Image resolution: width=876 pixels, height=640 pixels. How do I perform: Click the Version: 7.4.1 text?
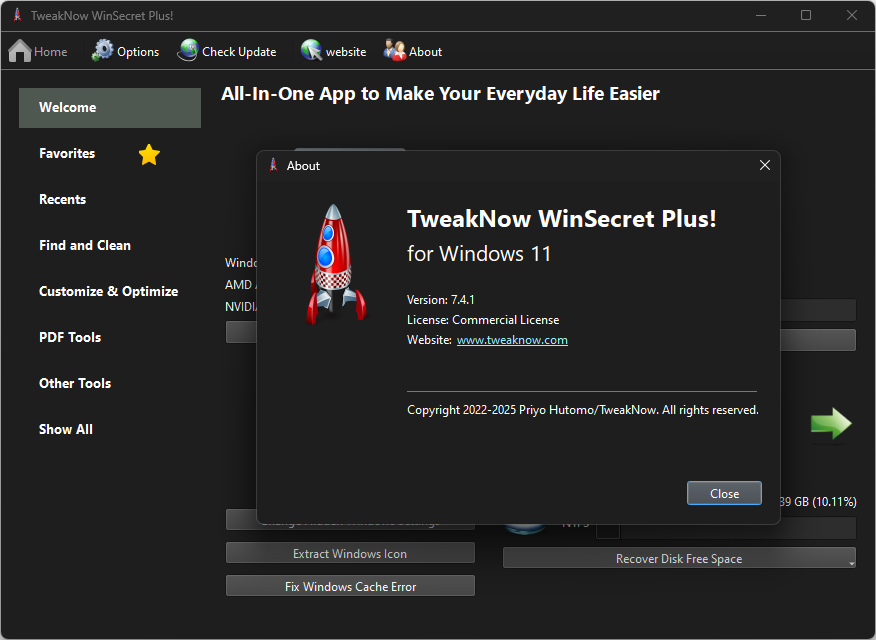(441, 300)
